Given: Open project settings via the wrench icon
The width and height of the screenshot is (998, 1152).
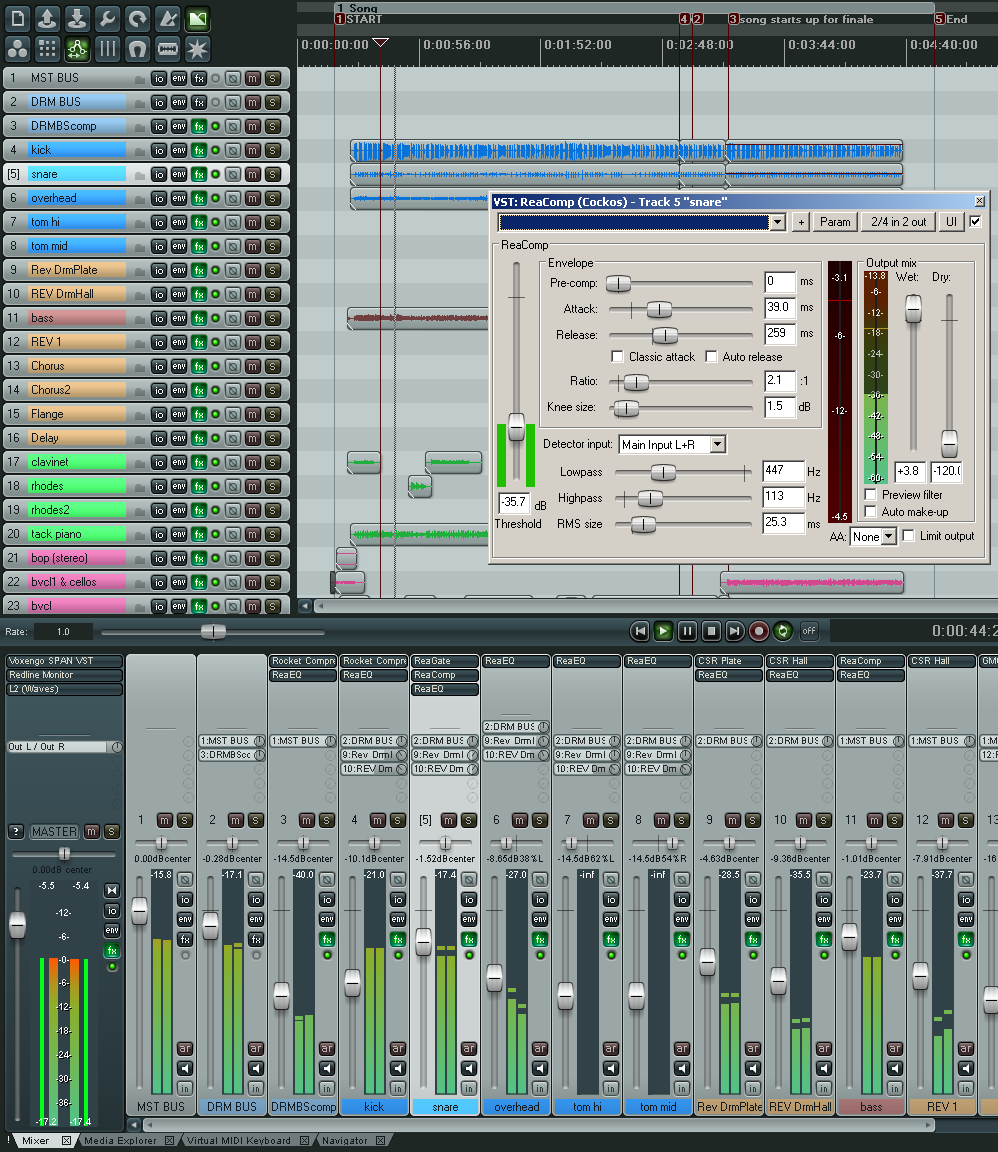Looking at the screenshot, I should [107, 18].
